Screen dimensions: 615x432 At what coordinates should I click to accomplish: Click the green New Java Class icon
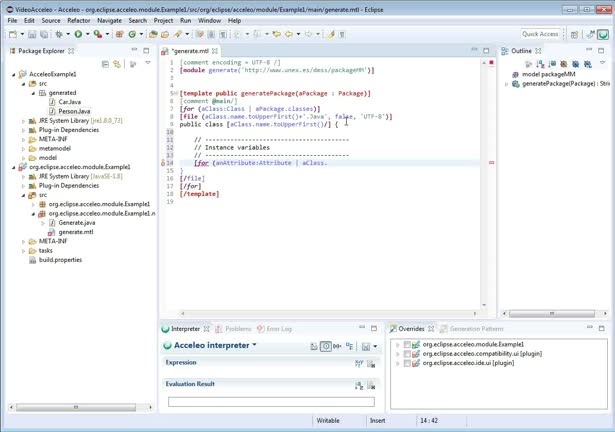coord(132,35)
